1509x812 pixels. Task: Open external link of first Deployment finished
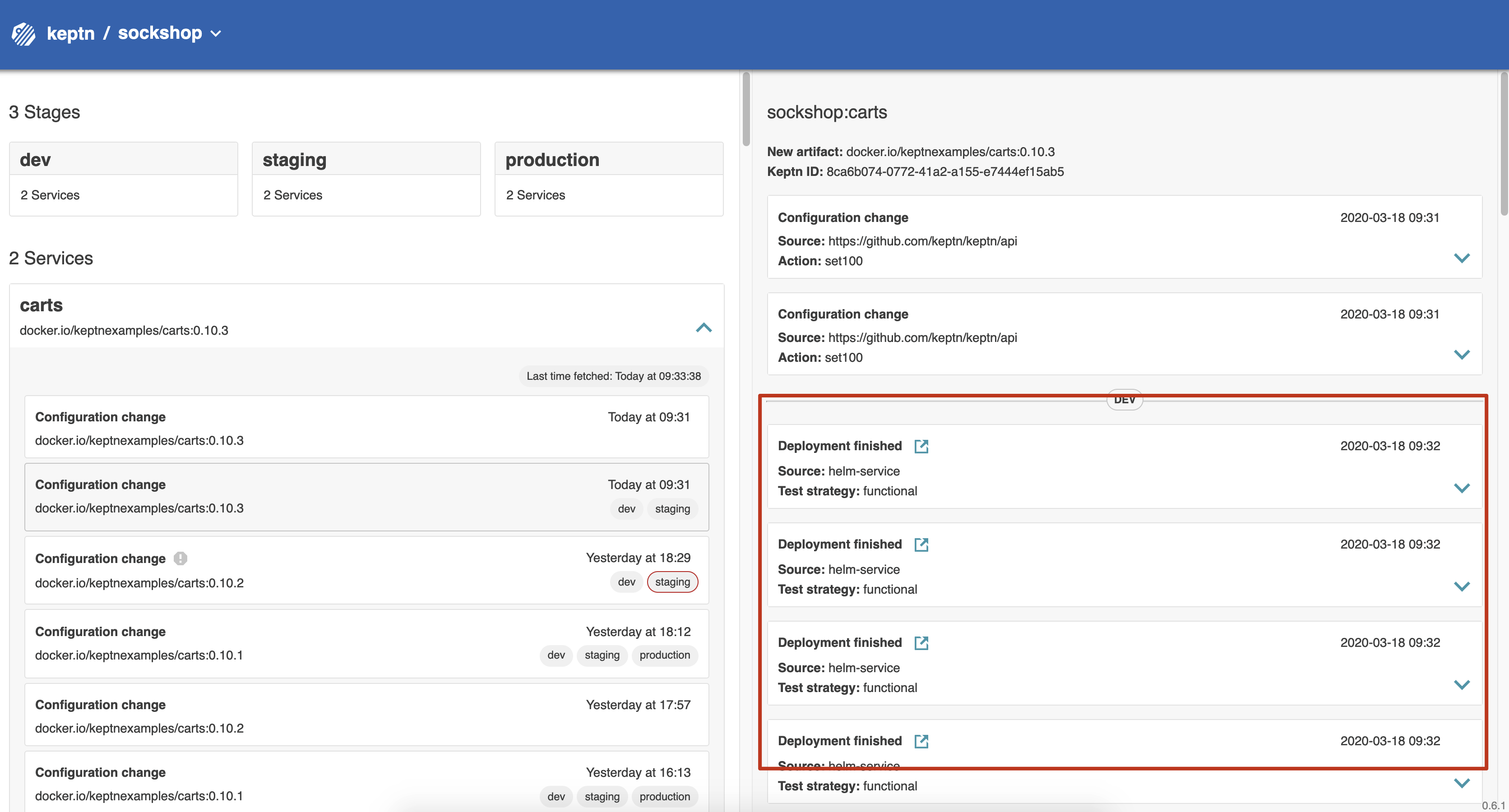pos(921,446)
